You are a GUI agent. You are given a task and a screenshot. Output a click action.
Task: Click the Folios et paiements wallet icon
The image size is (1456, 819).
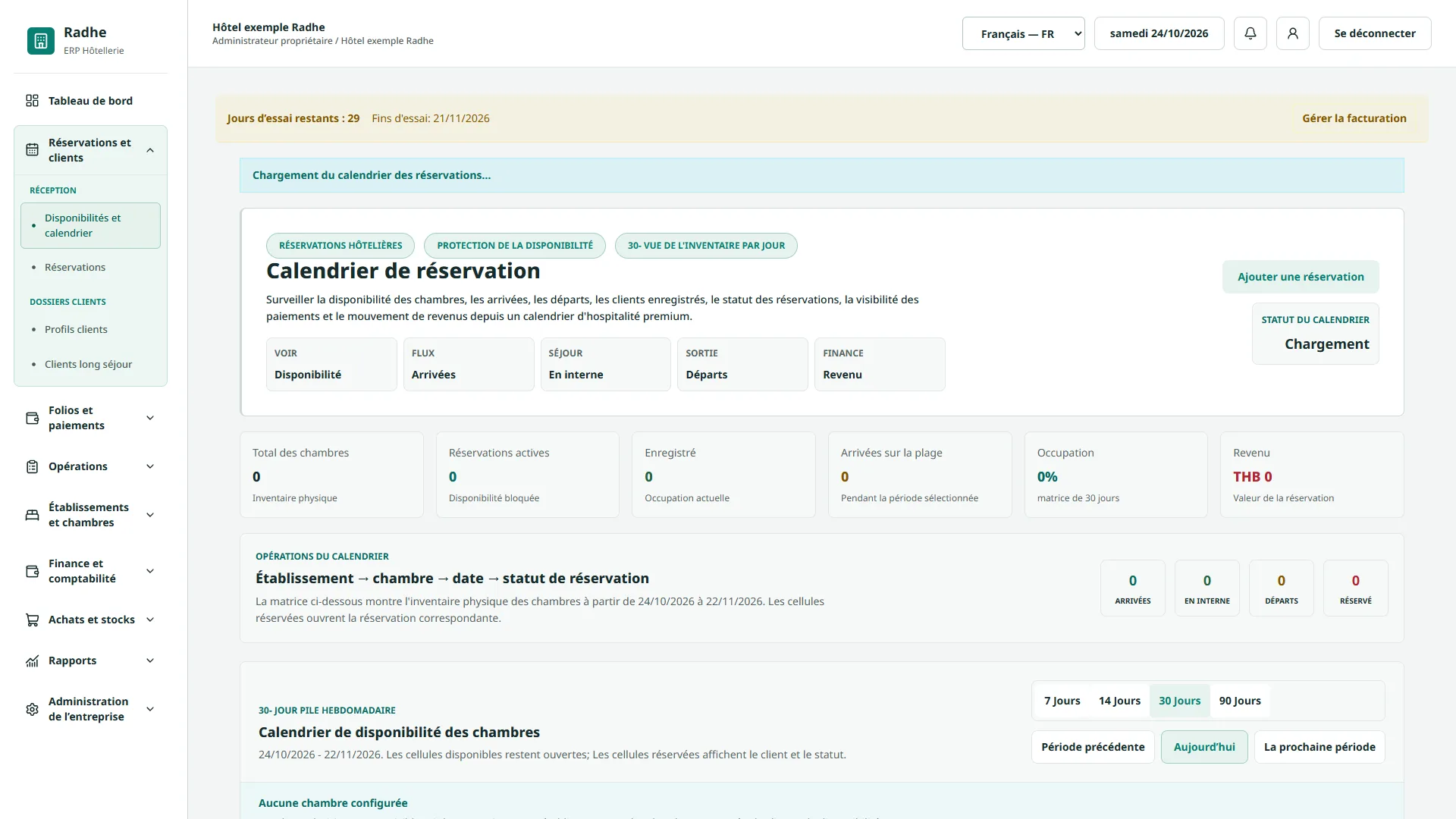coord(32,418)
